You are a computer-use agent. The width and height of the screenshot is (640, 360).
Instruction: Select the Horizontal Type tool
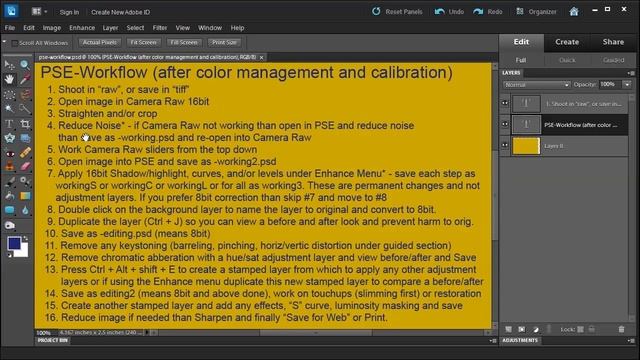[x=9, y=124]
